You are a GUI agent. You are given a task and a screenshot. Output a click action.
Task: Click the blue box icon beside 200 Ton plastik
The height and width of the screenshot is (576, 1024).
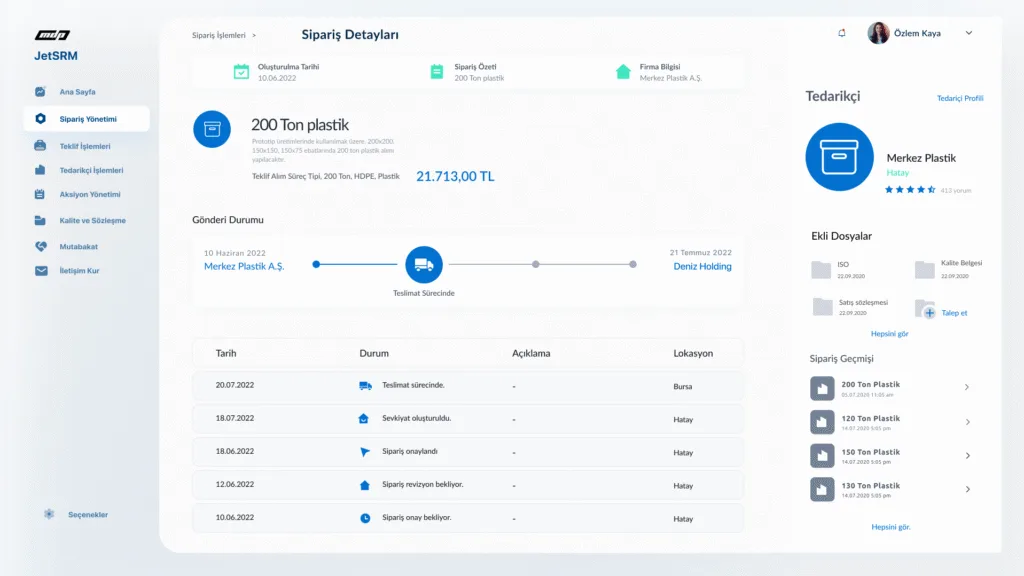pos(211,129)
